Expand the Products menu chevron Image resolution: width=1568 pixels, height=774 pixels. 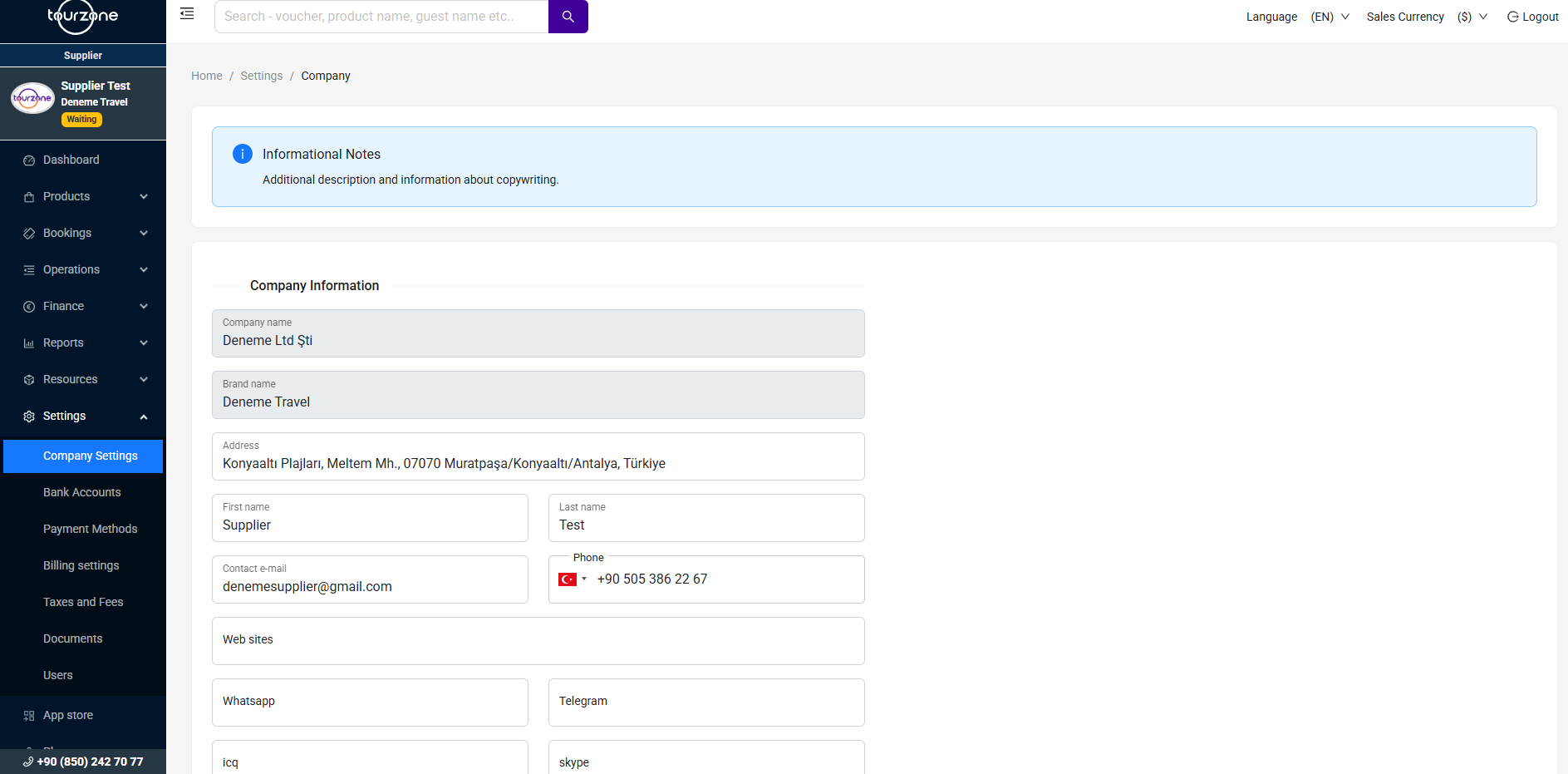click(x=144, y=197)
